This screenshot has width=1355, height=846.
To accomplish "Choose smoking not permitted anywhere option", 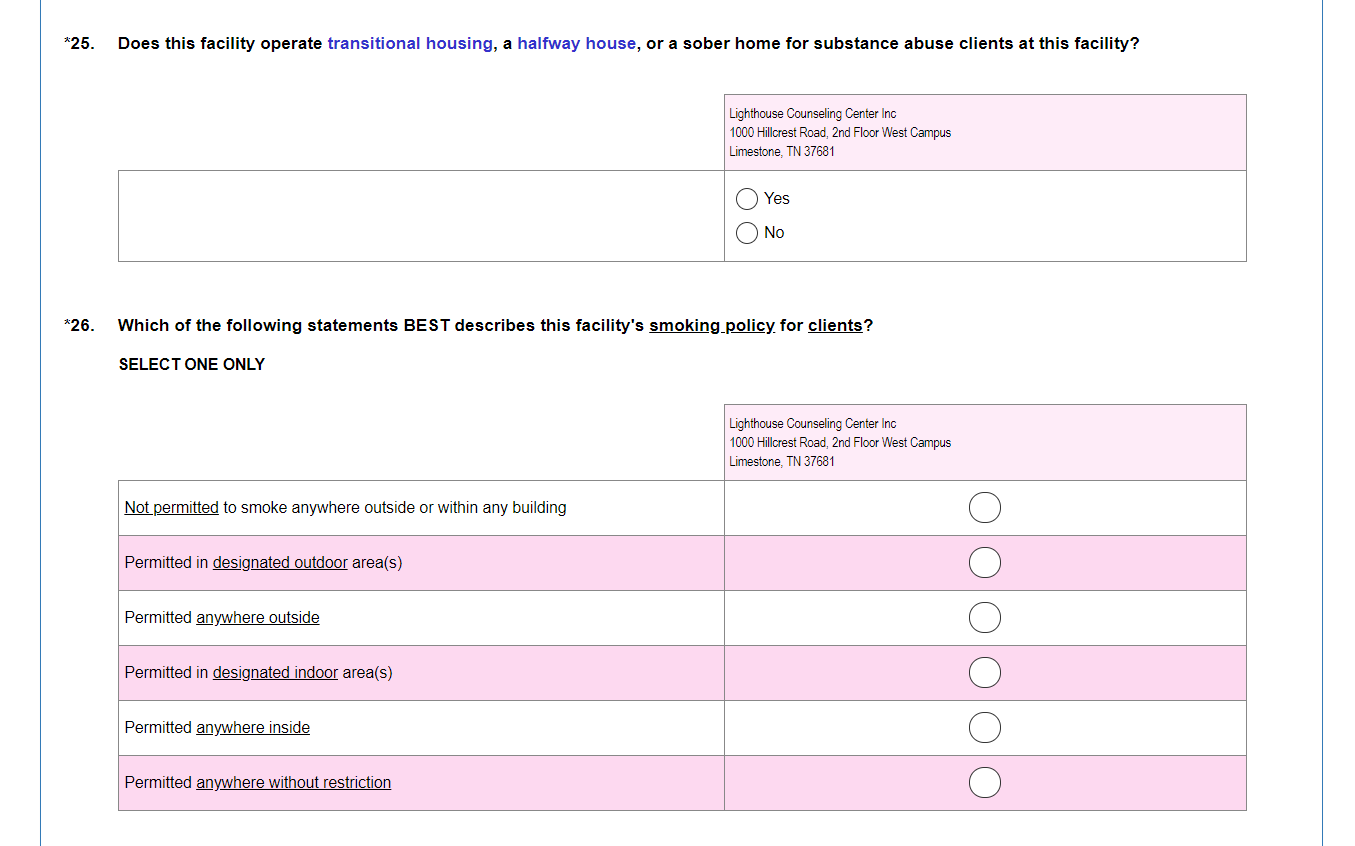I will (984, 508).
